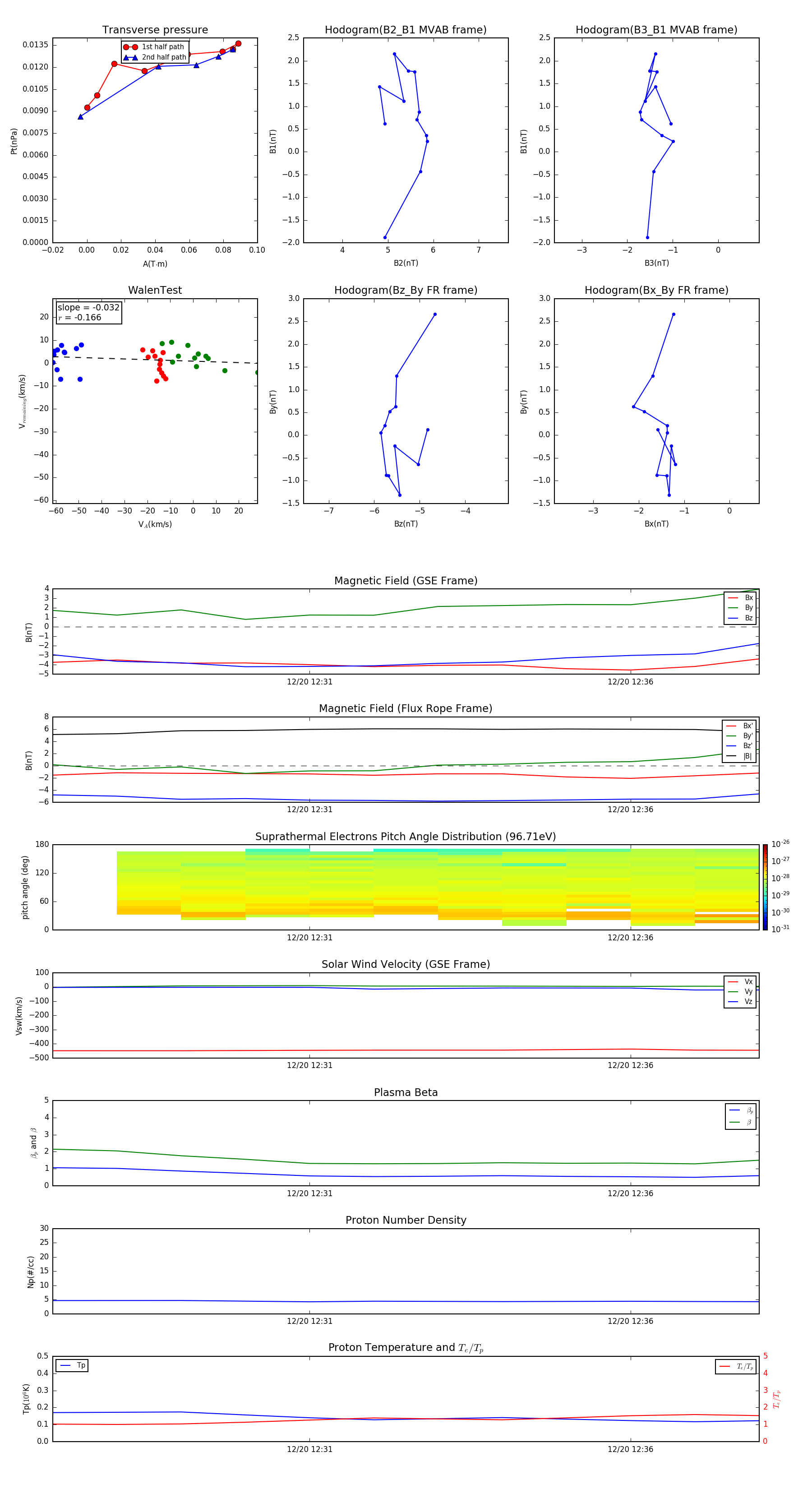The width and height of the screenshot is (812, 1489).
Task: Click the "pitch angle (deg)" axis label
Action: pos(25,887)
